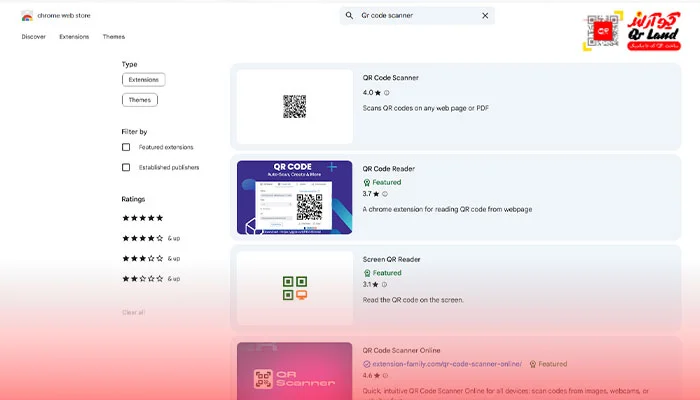The image size is (700, 400).
Task: Open the QR Code Reader purple thumbnail
Action: pyautogui.click(x=295, y=197)
